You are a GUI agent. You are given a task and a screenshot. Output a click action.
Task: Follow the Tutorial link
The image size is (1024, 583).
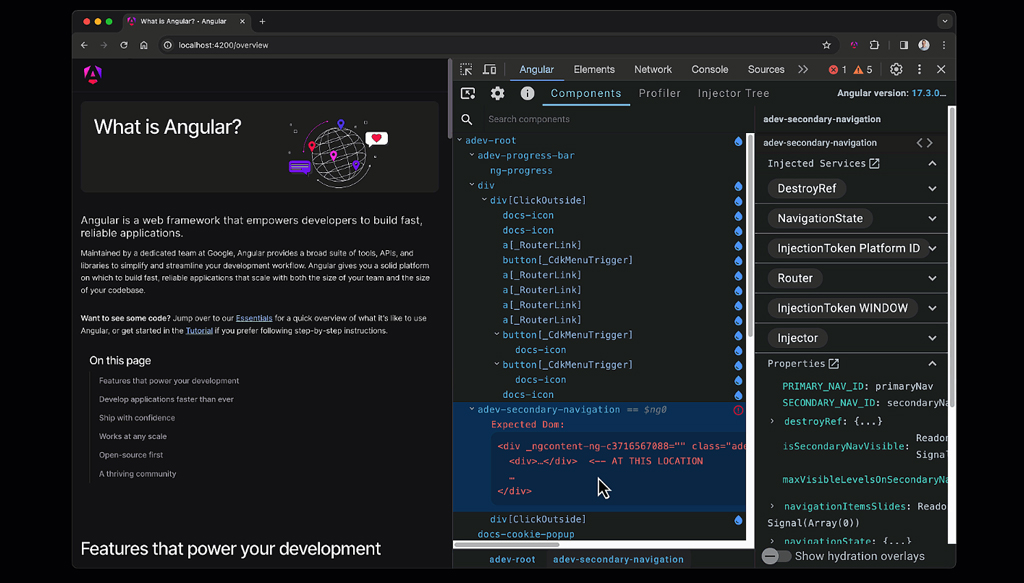click(x=199, y=331)
